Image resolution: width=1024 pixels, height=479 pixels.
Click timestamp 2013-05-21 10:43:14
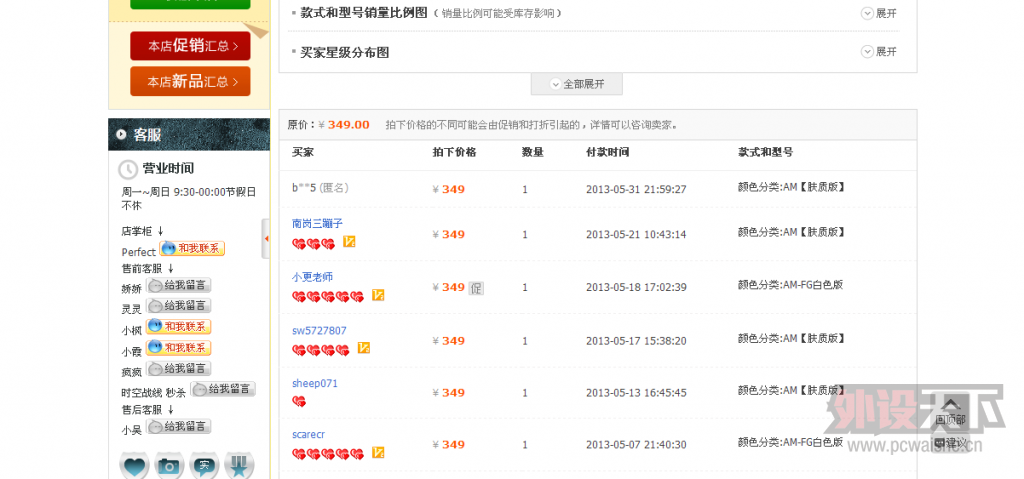point(636,235)
